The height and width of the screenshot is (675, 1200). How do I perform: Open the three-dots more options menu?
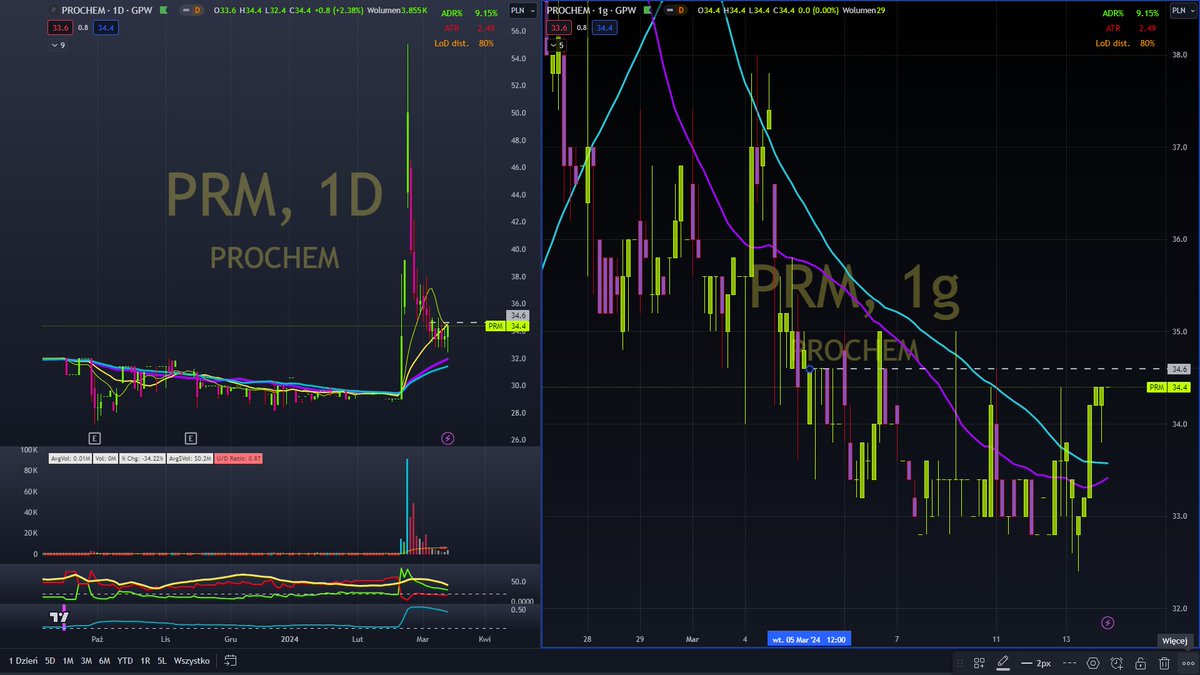point(1188,663)
